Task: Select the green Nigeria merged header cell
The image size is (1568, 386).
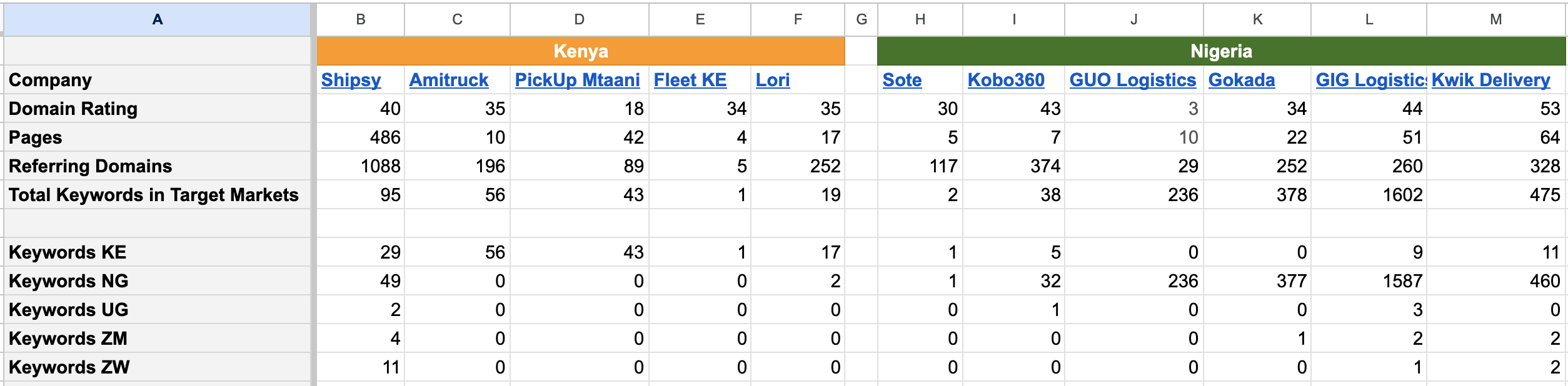Action: tap(1221, 51)
